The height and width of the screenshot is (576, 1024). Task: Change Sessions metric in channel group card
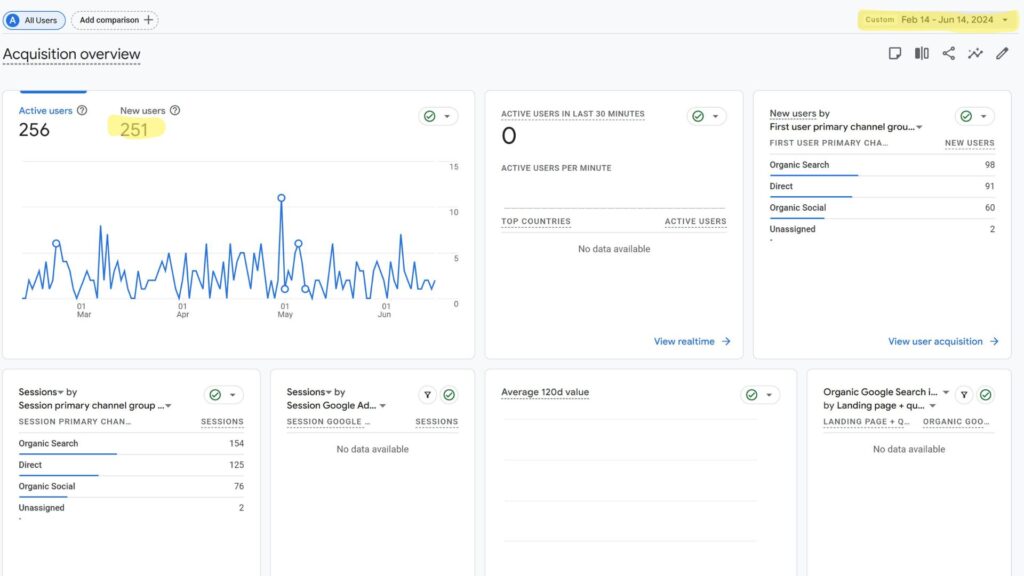pos(41,392)
